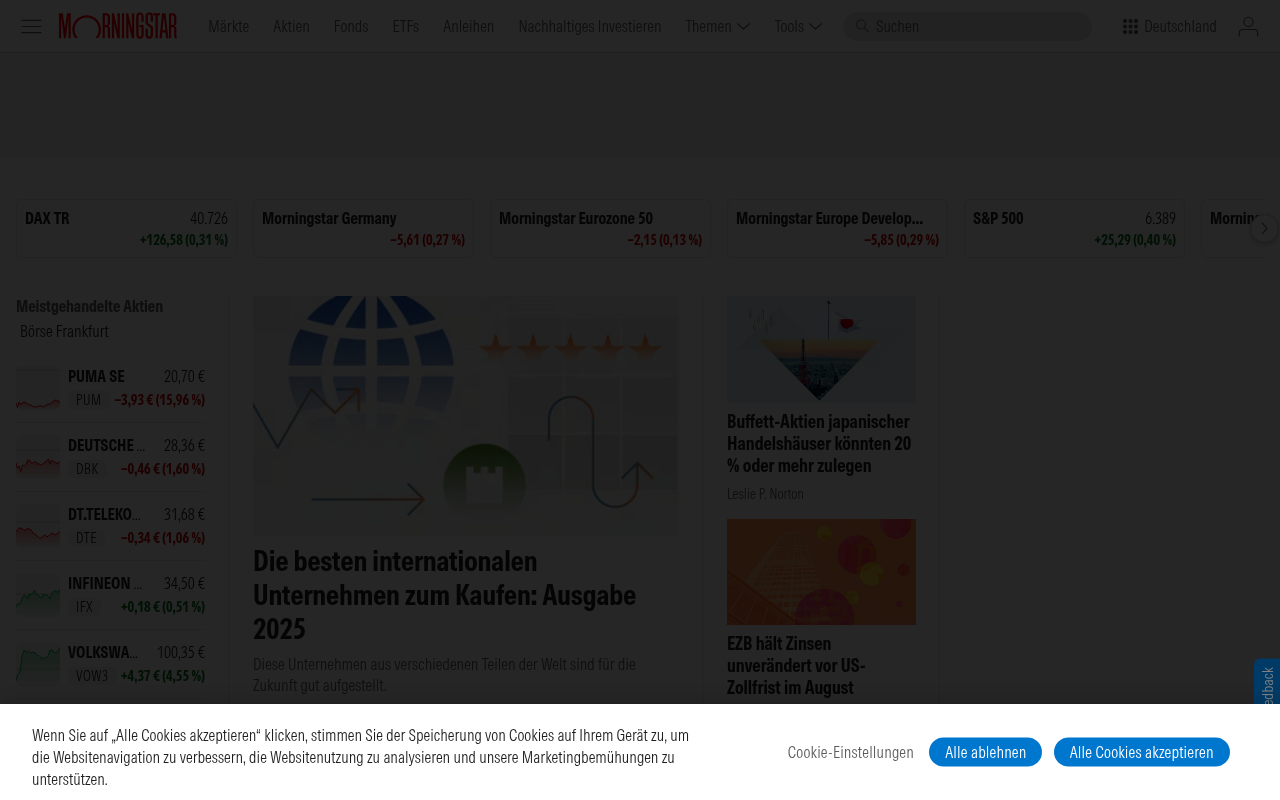This screenshot has width=1280, height=800.
Task: Open the Fonds menu item
Action: (x=351, y=26)
